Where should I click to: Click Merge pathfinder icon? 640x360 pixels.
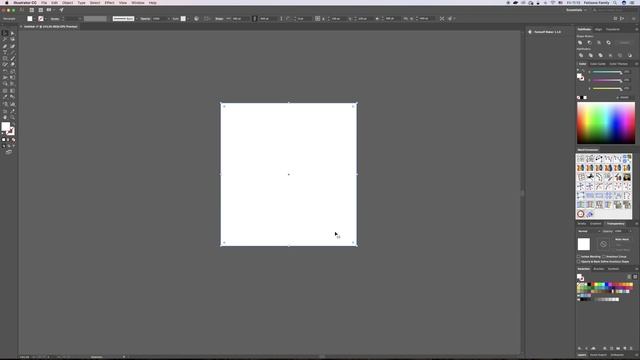click(x=600, y=55)
